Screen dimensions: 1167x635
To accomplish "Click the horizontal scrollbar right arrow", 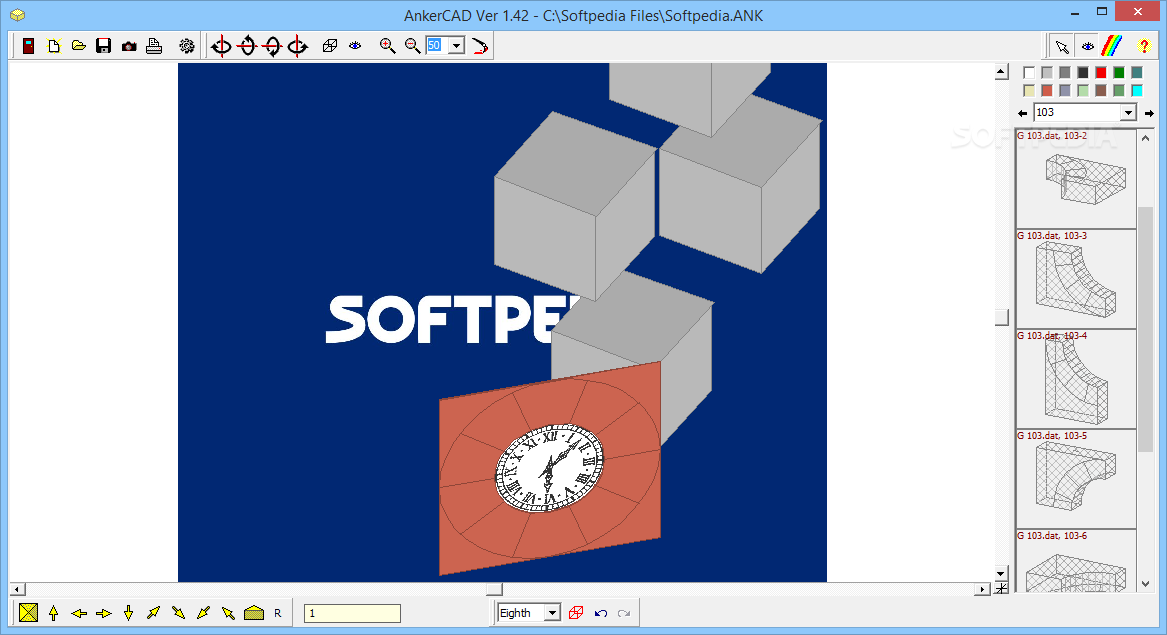I will pos(982,589).
